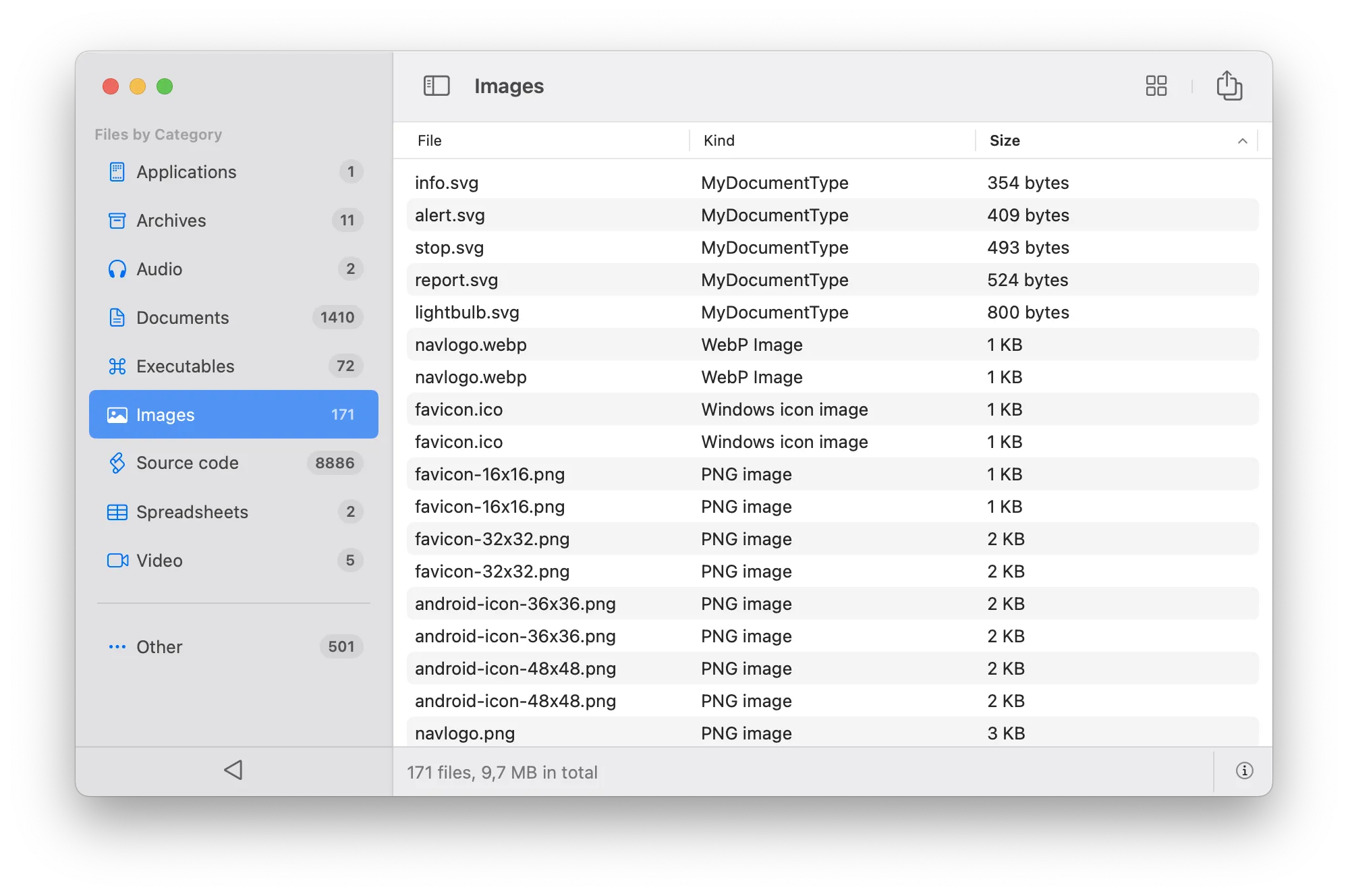1348x896 pixels.
Task: Open the Share options
Action: click(x=1230, y=86)
